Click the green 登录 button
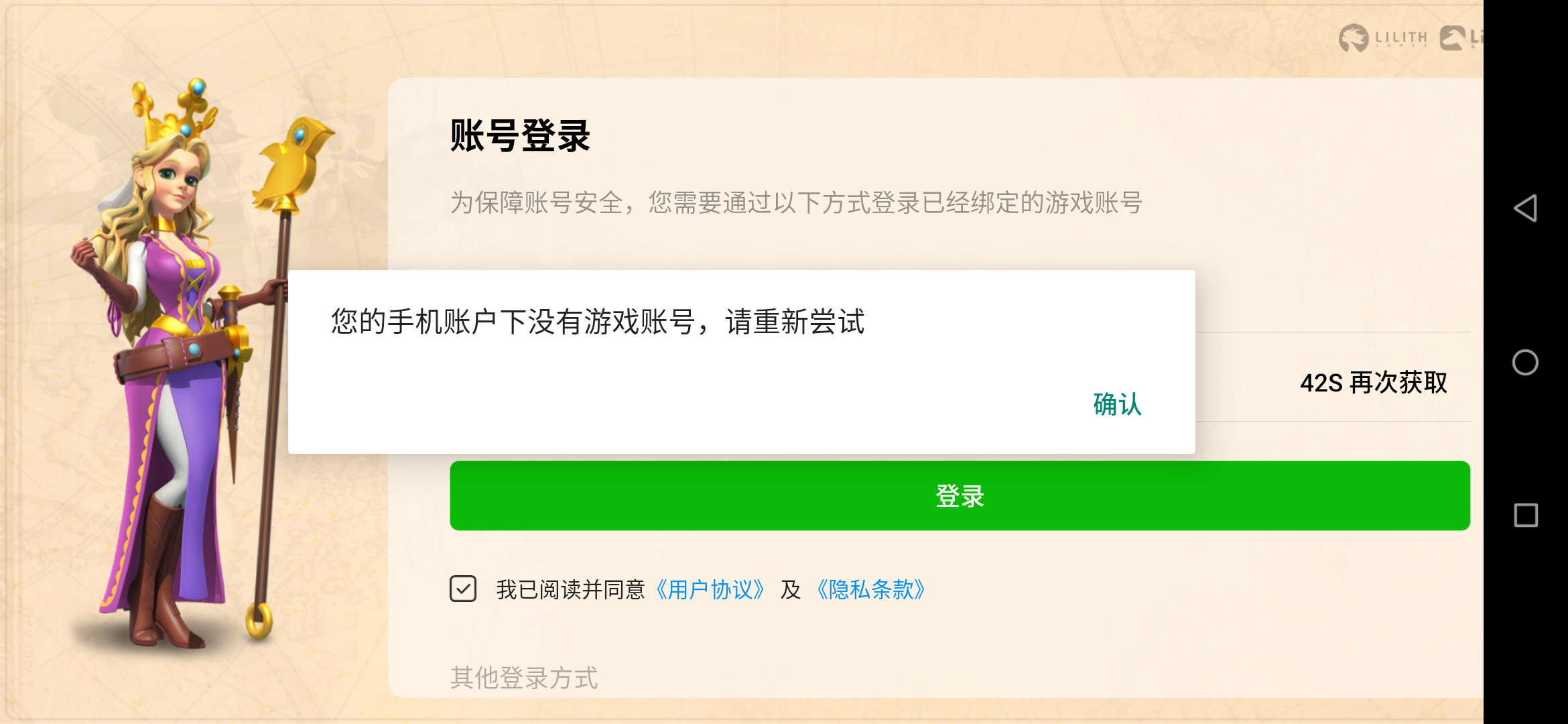1568x724 pixels. tap(960, 496)
